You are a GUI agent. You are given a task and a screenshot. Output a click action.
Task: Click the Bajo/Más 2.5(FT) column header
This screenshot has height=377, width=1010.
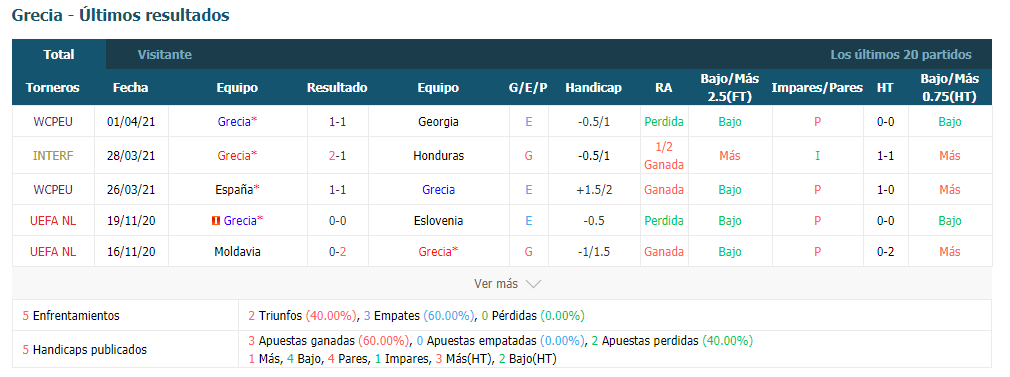pos(730,88)
